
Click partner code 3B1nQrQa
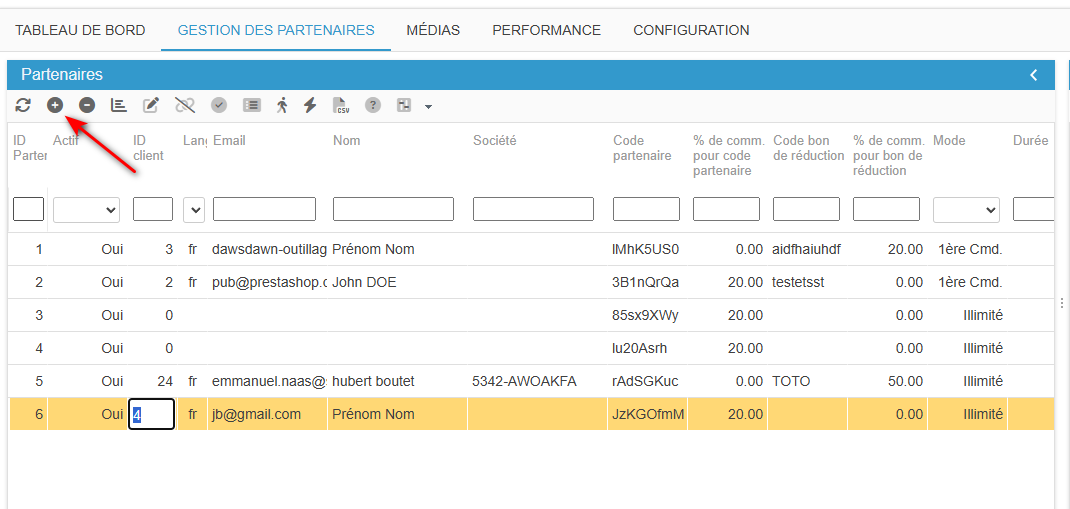(x=646, y=282)
